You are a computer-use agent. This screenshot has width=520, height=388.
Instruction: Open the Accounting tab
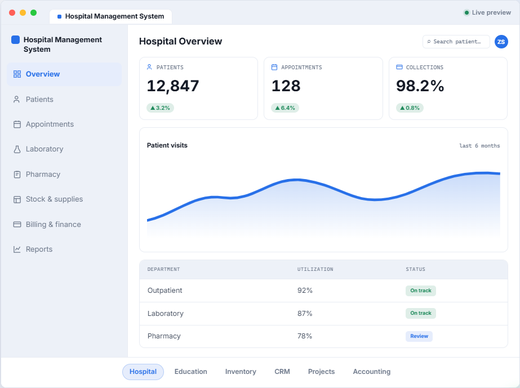coord(371,371)
